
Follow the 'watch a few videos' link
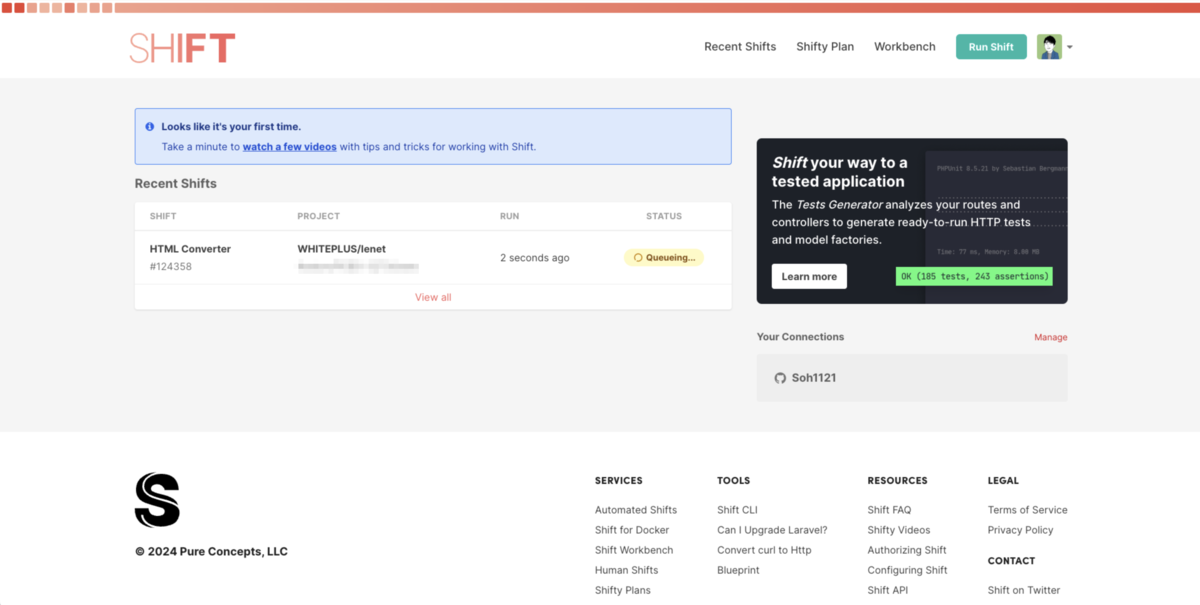pos(289,147)
